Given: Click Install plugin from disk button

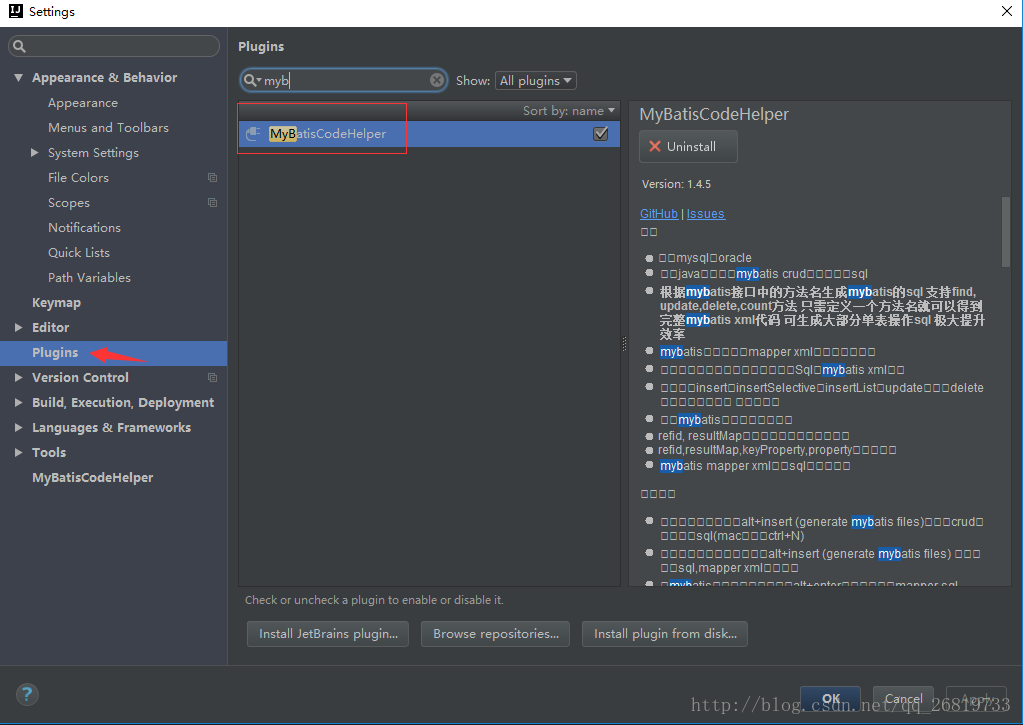Looking at the screenshot, I should coord(665,634).
